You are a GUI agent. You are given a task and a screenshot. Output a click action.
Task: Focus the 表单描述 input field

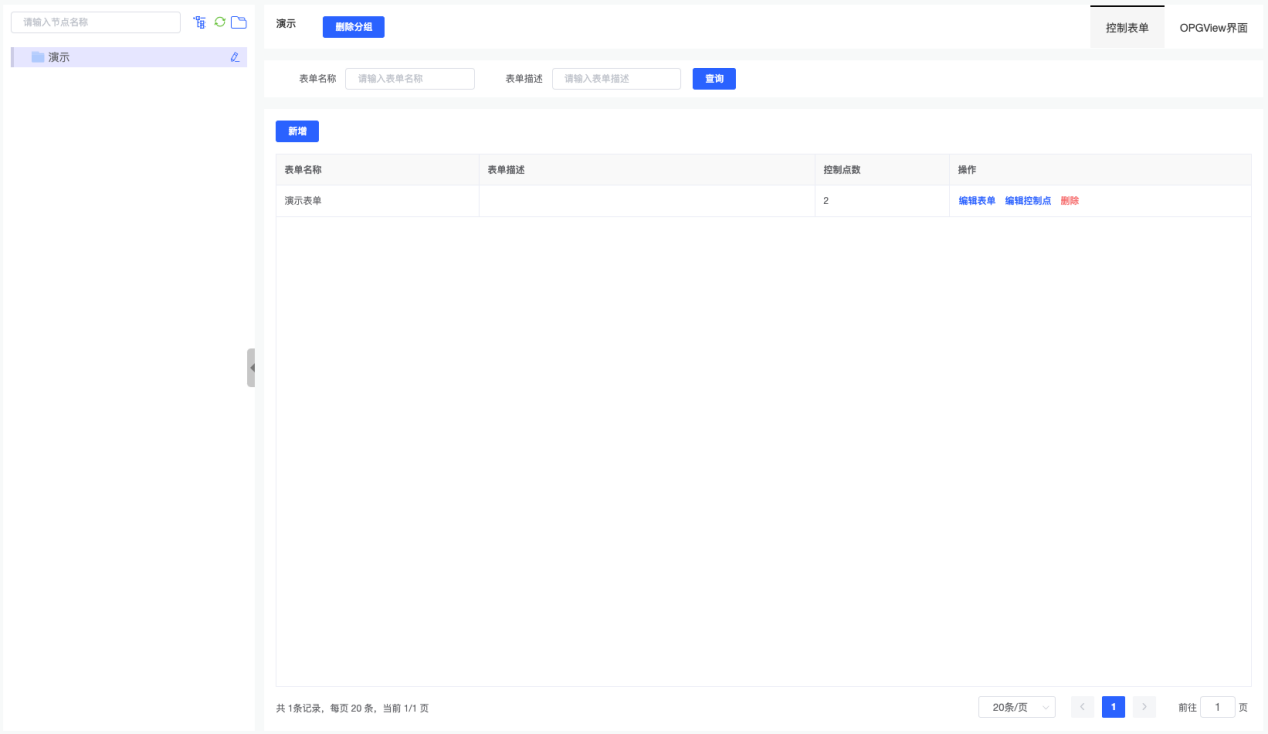[616, 78]
